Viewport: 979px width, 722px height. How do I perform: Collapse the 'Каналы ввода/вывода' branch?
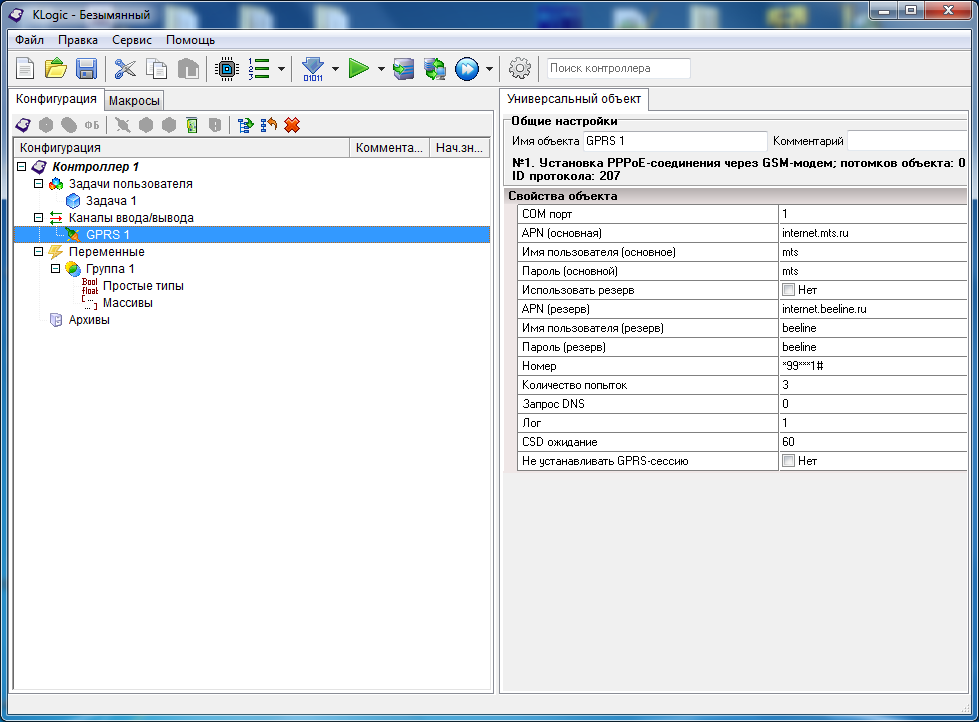39,218
